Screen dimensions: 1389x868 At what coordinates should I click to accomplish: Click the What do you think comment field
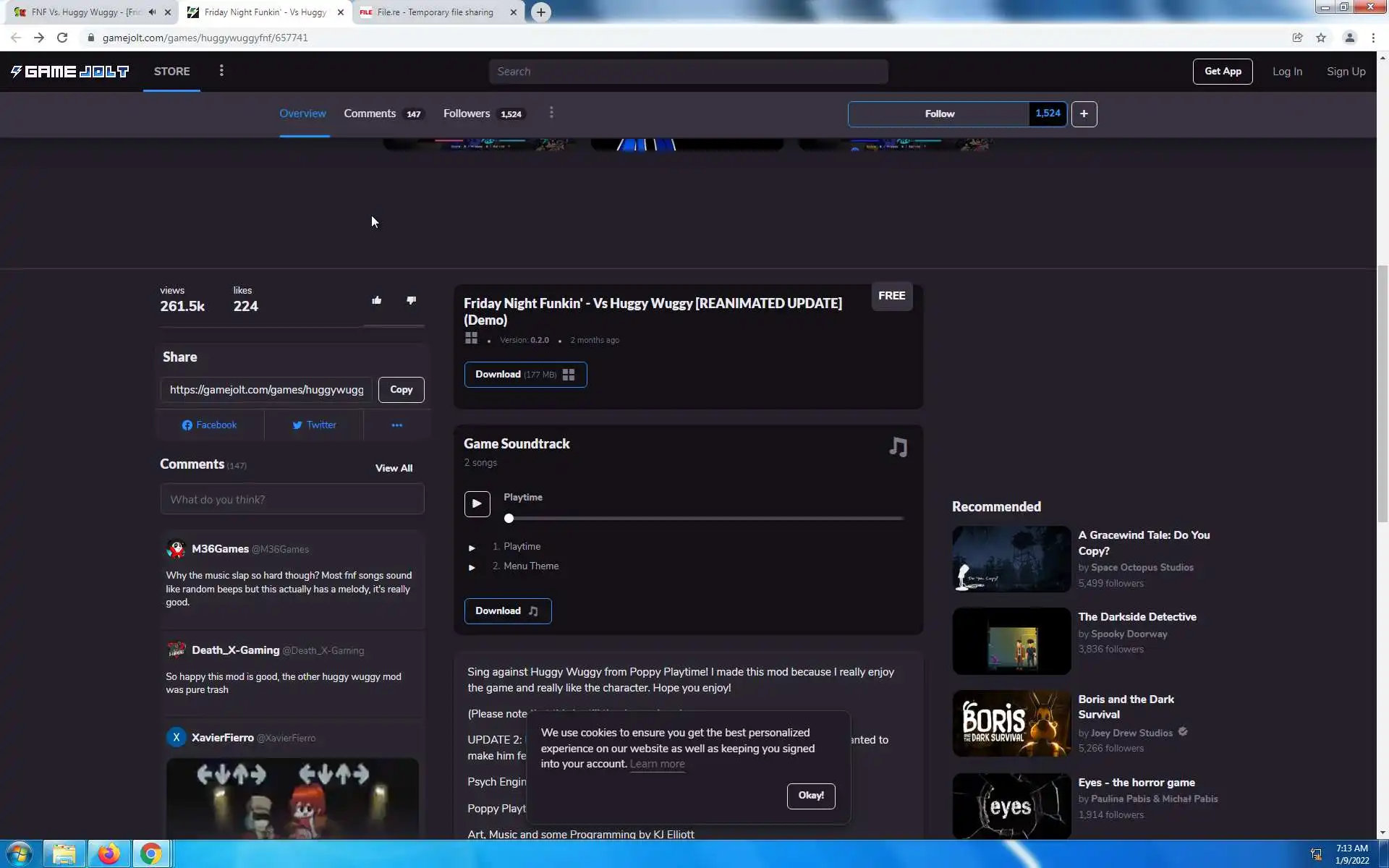click(292, 499)
